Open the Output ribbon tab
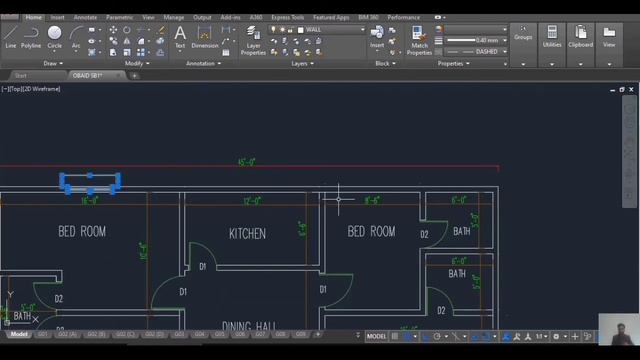 202,18
